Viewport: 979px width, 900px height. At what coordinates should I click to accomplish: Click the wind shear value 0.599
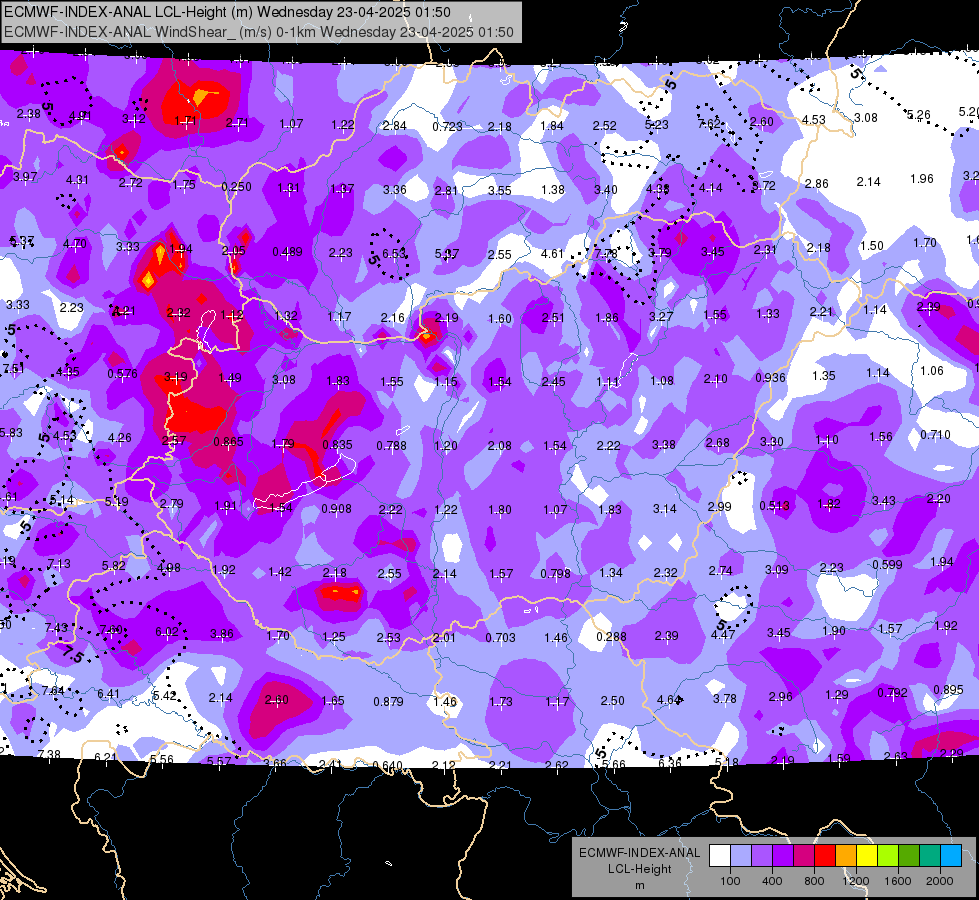[887, 565]
